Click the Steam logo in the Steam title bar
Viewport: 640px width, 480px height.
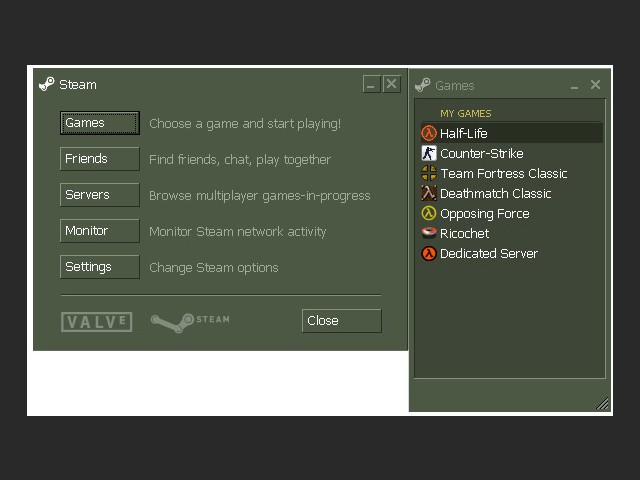click(47, 84)
